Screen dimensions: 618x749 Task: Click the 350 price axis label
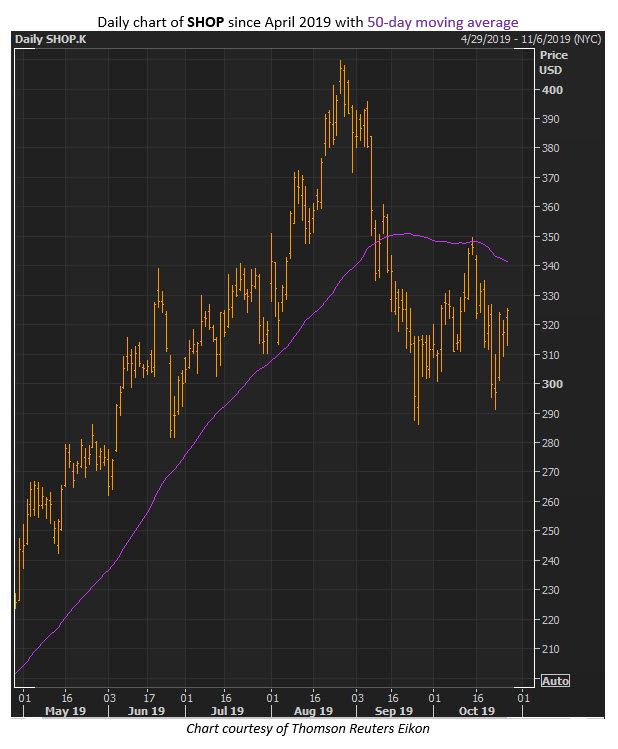point(550,237)
